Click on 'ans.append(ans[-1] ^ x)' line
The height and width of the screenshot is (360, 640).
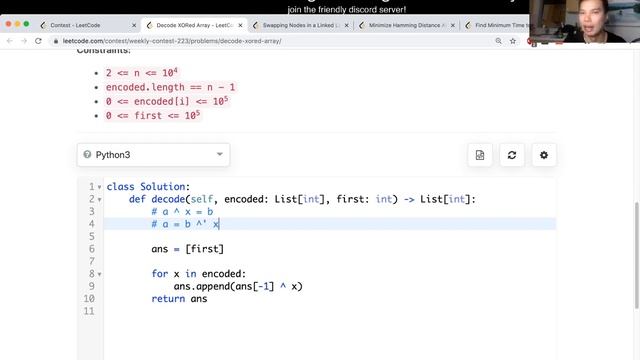pyautogui.click(x=238, y=286)
